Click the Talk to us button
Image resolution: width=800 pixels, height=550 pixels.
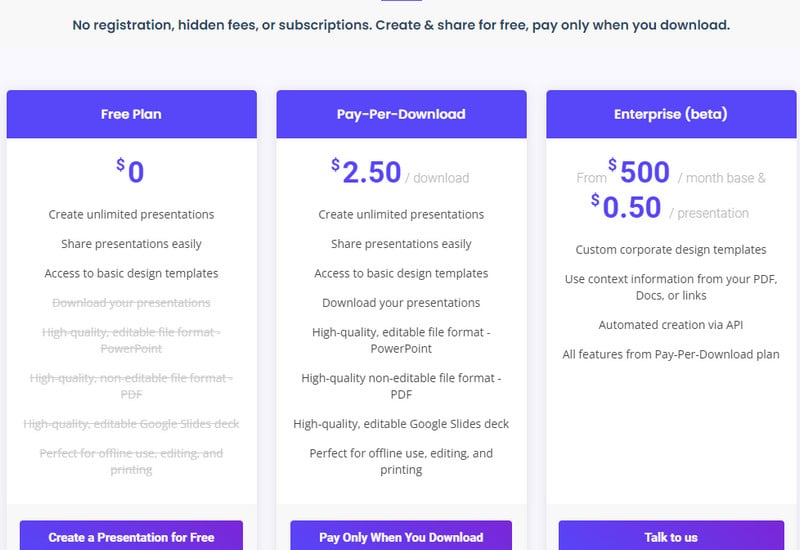point(671,536)
